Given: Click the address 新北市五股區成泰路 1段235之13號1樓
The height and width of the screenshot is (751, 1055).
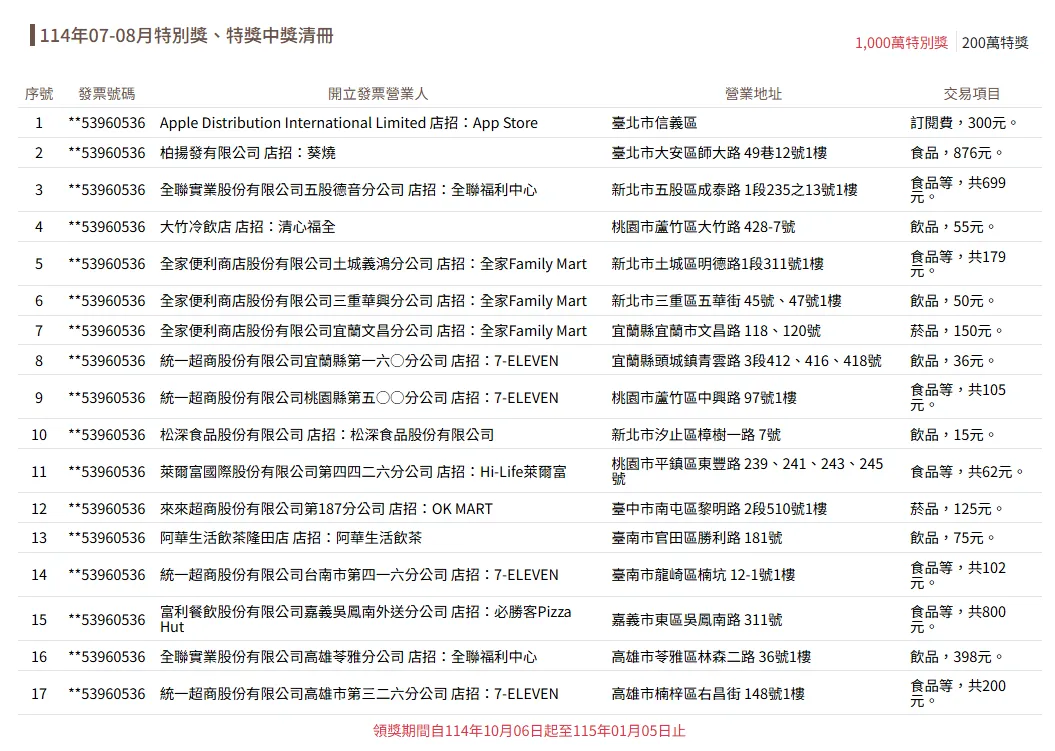Looking at the screenshot, I should 734,190.
